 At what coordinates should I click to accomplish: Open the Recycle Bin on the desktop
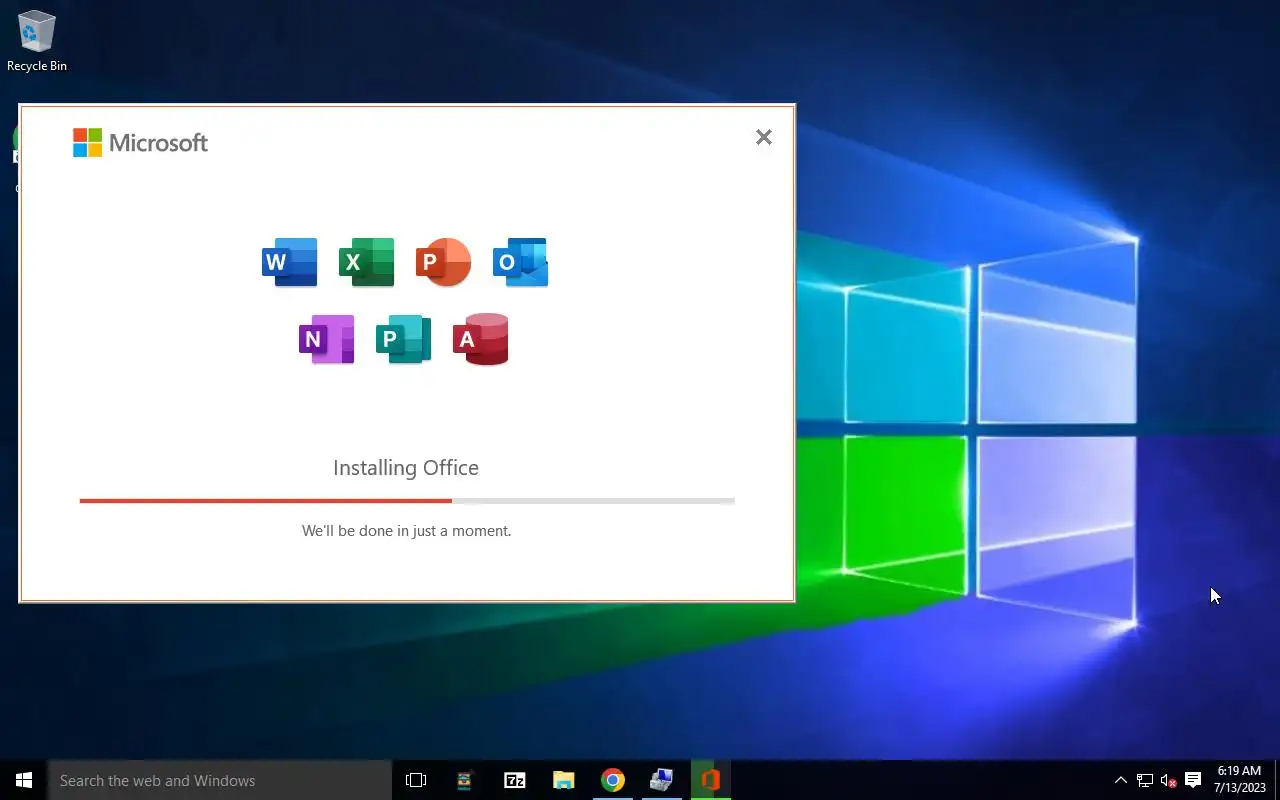(37, 41)
